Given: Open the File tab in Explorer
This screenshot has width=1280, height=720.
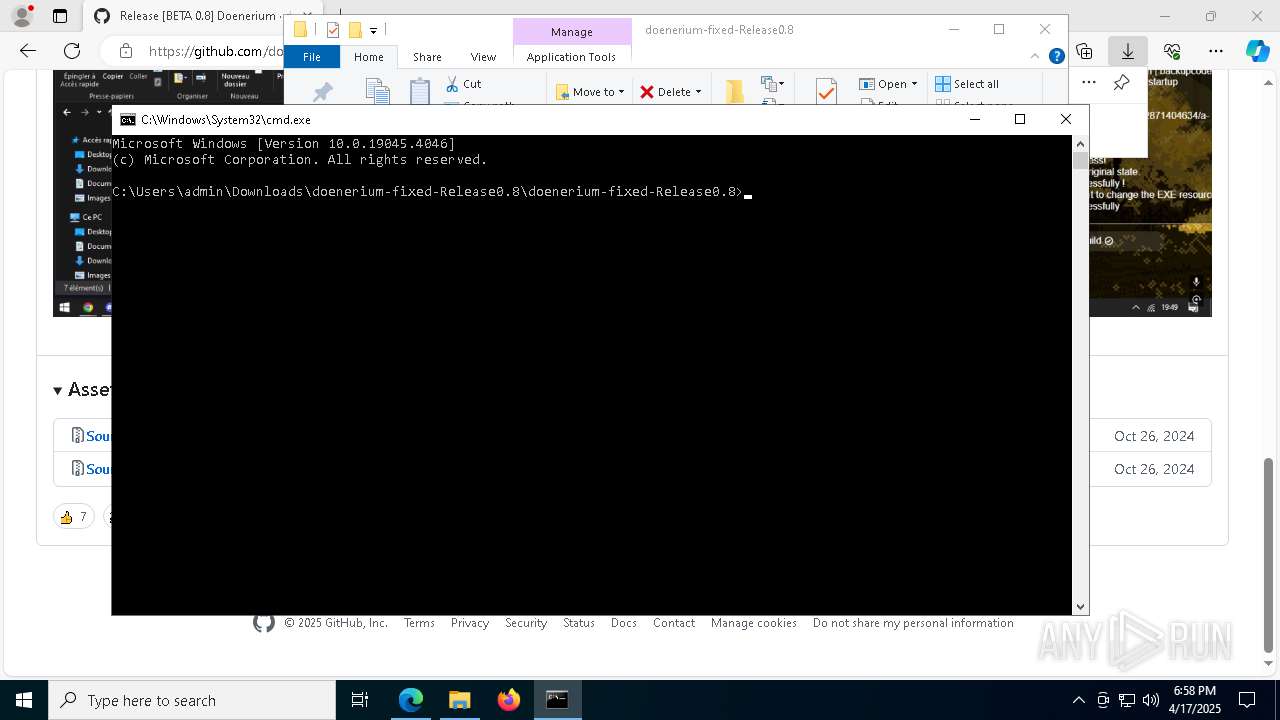Looking at the screenshot, I should pyautogui.click(x=312, y=57).
